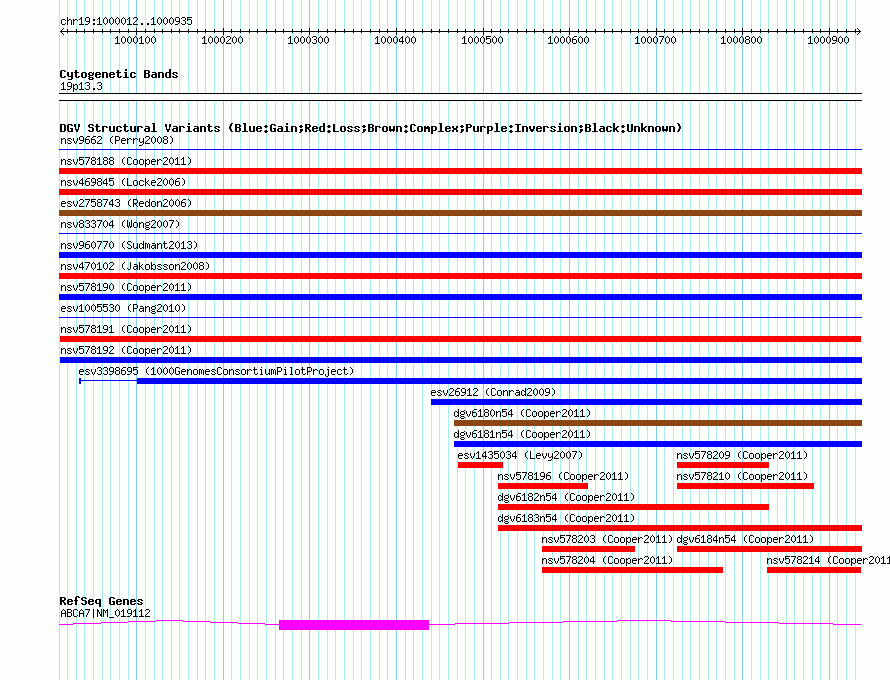Select nsv578196 (Cooper2011) label
The width and height of the screenshot is (890, 680).
(564, 476)
